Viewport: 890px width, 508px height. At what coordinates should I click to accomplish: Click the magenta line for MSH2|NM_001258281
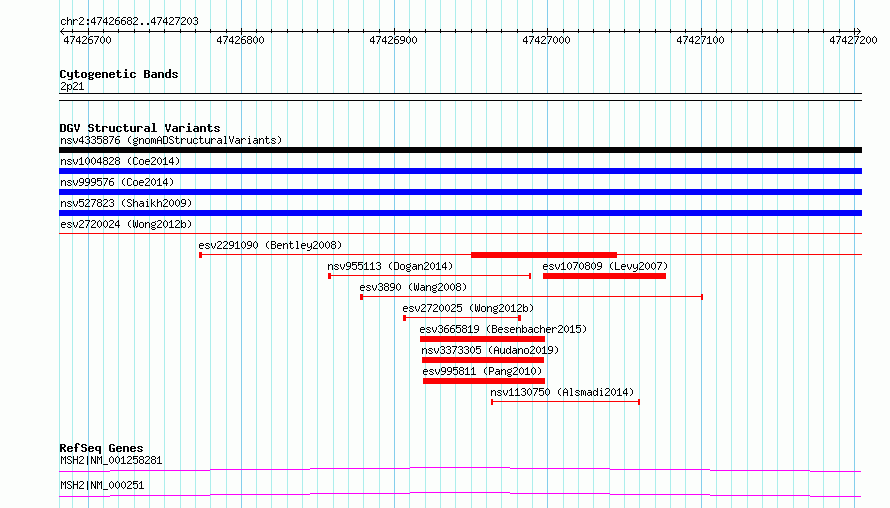[x=460, y=469]
